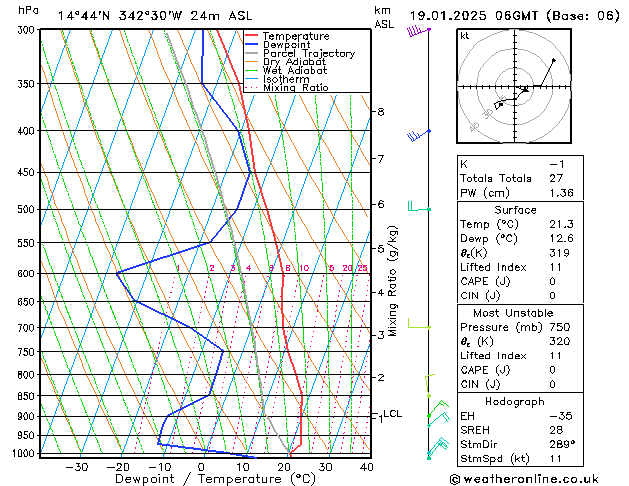This screenshot has width=629, height=486.
Task: Click 'Lifted Index' in Surface section
Action: 493,267
